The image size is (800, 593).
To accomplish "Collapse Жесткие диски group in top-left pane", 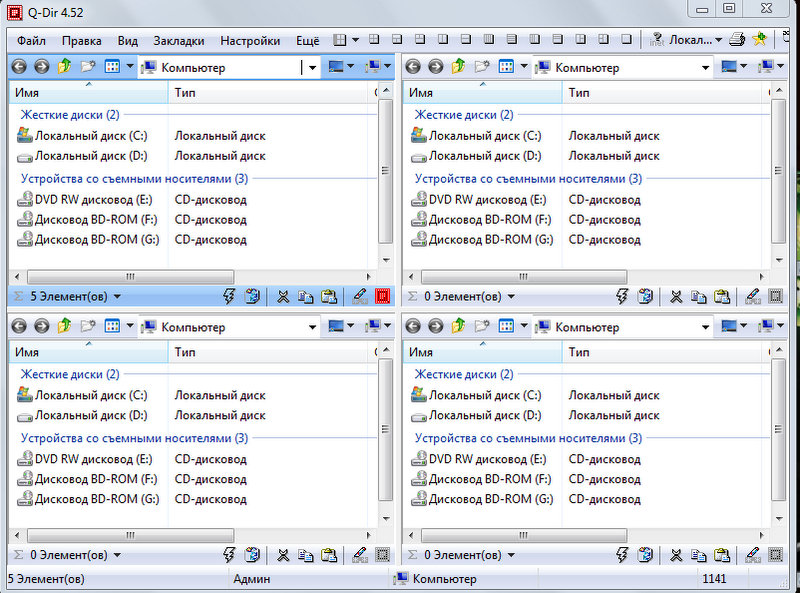I will click(x=70, y=115).
